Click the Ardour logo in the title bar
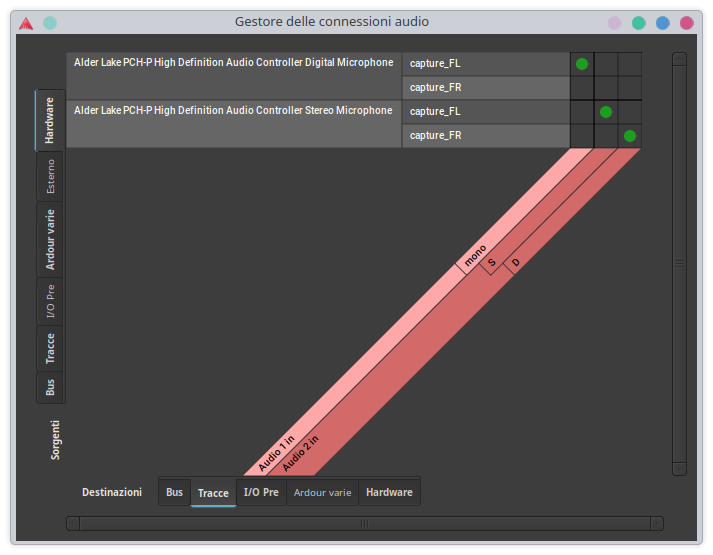The width and height of the screenshot is (713, 555). point(25,22)
